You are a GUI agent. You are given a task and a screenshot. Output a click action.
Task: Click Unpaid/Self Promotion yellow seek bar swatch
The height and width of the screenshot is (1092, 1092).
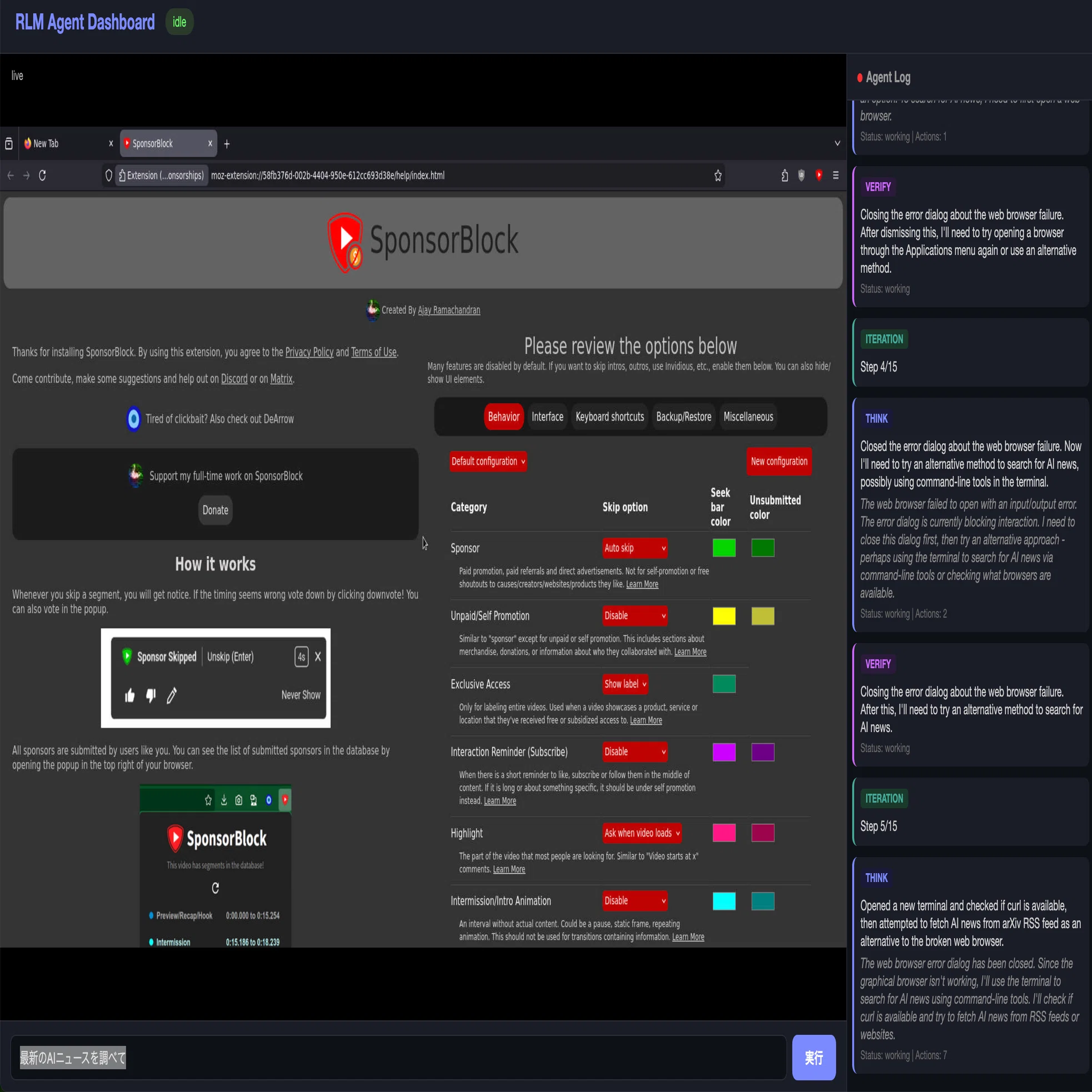point(724,616)
